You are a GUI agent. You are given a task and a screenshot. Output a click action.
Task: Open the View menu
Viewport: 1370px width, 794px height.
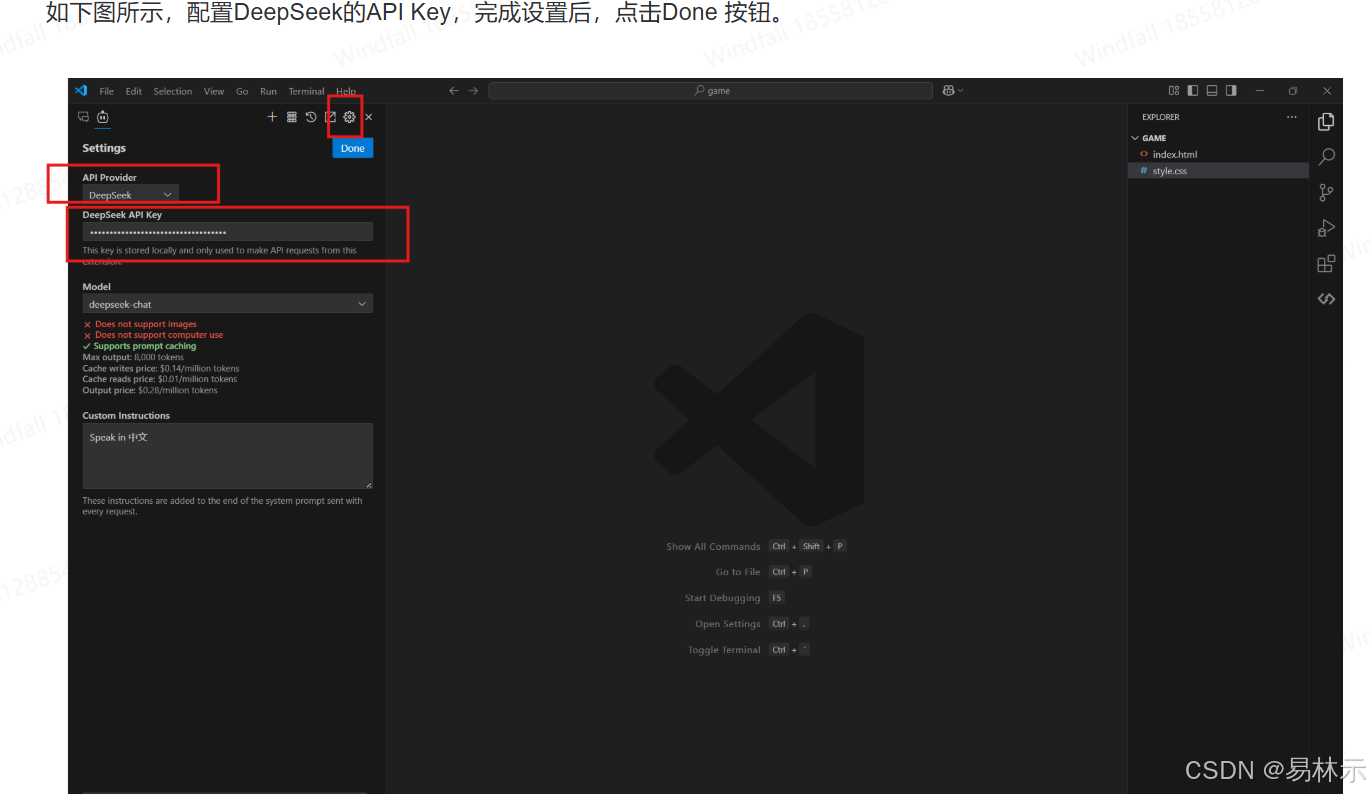pos(214,91)
